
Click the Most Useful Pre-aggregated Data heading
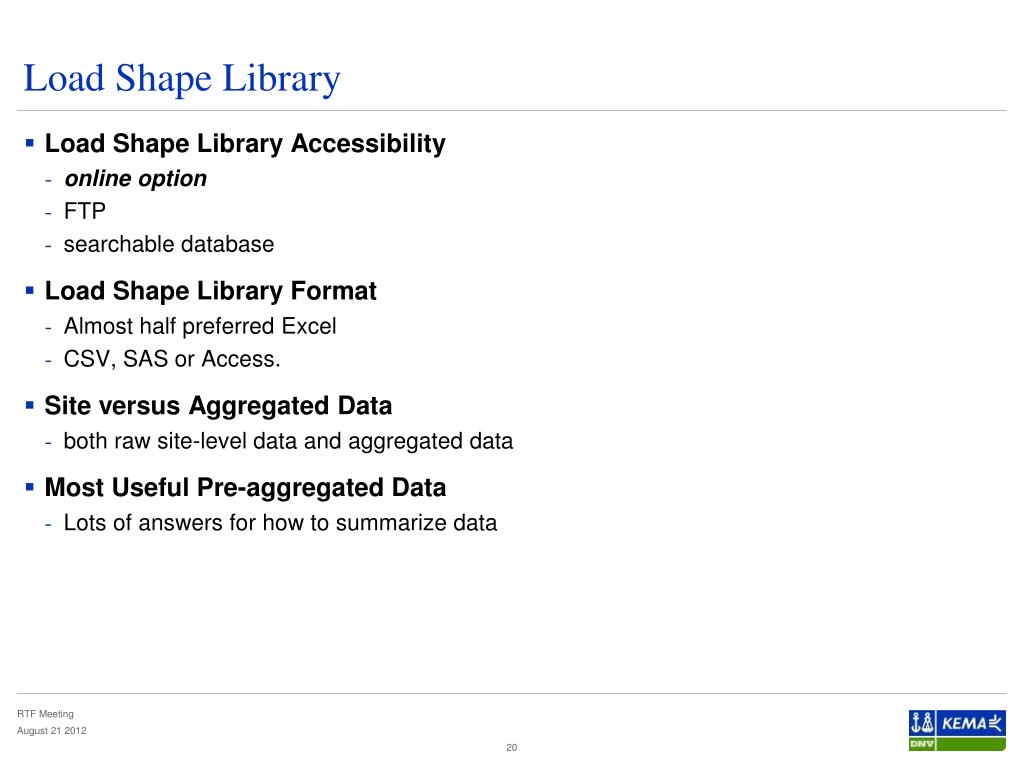pyautogui.click(x=245, y=488)
